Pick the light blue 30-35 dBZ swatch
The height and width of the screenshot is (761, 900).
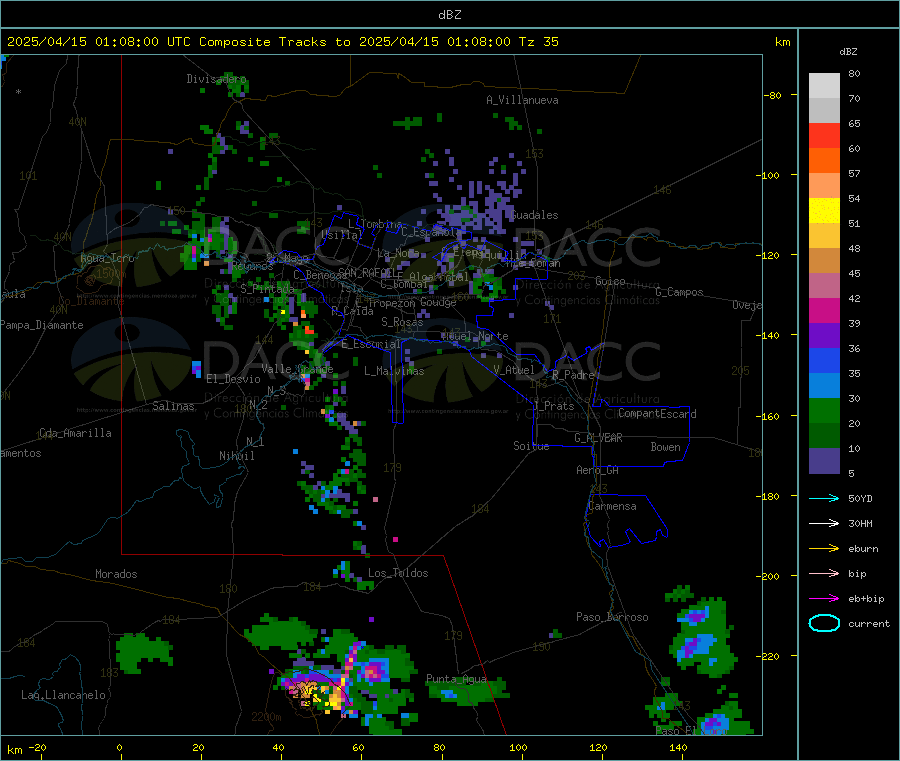coord(824,386)
